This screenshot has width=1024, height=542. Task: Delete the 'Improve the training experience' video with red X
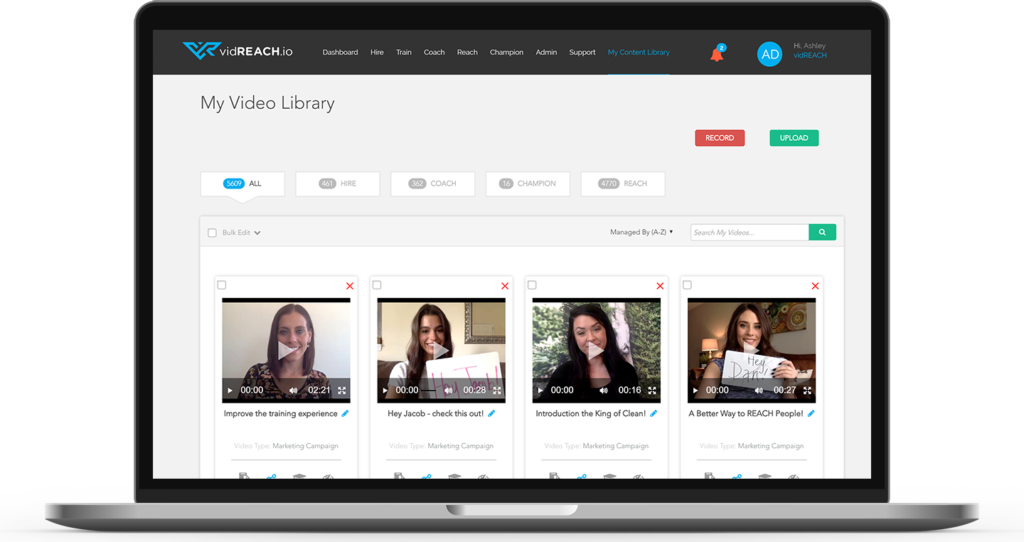[349, 286]
